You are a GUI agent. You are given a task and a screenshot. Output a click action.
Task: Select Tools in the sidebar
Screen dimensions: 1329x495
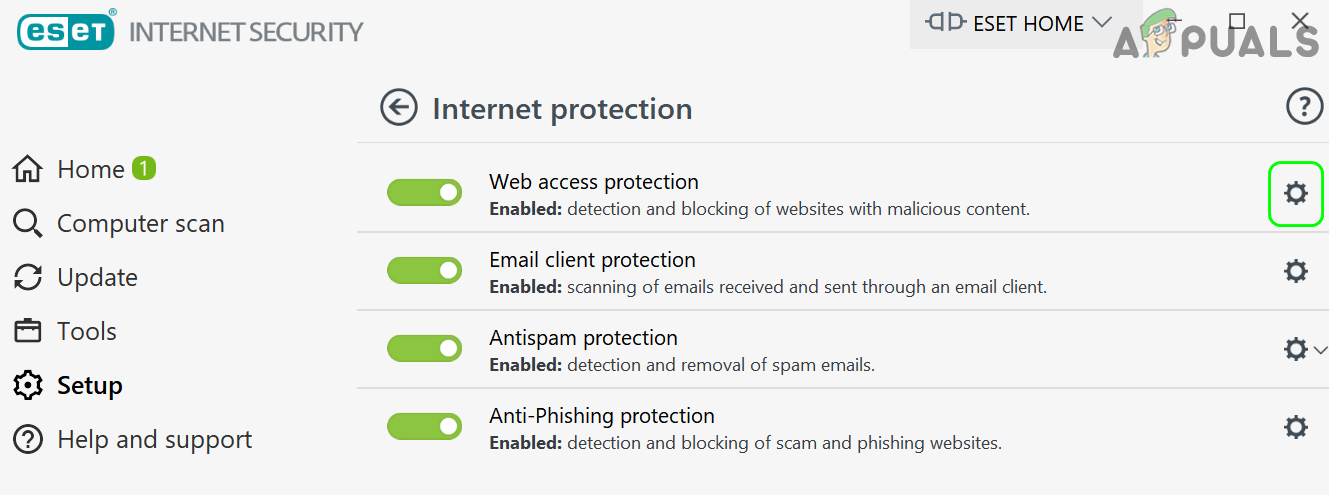(86, 332)
